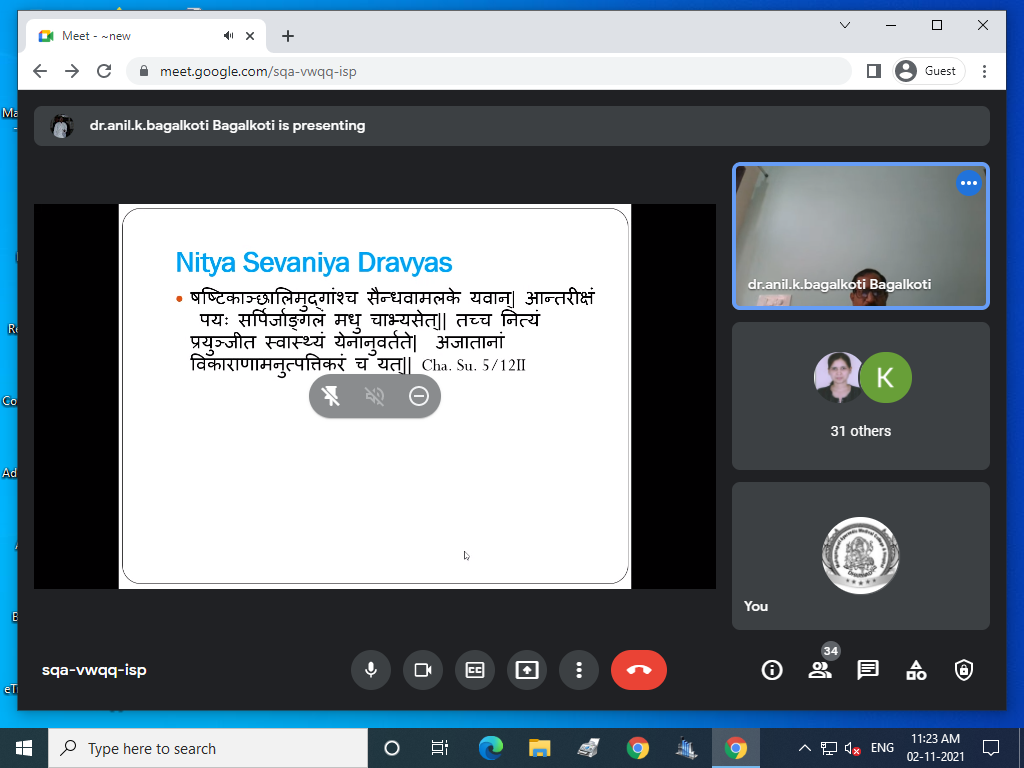Toggle the microphone in call controls
This screenshot has width=1024, height=768.
point(371,670)
